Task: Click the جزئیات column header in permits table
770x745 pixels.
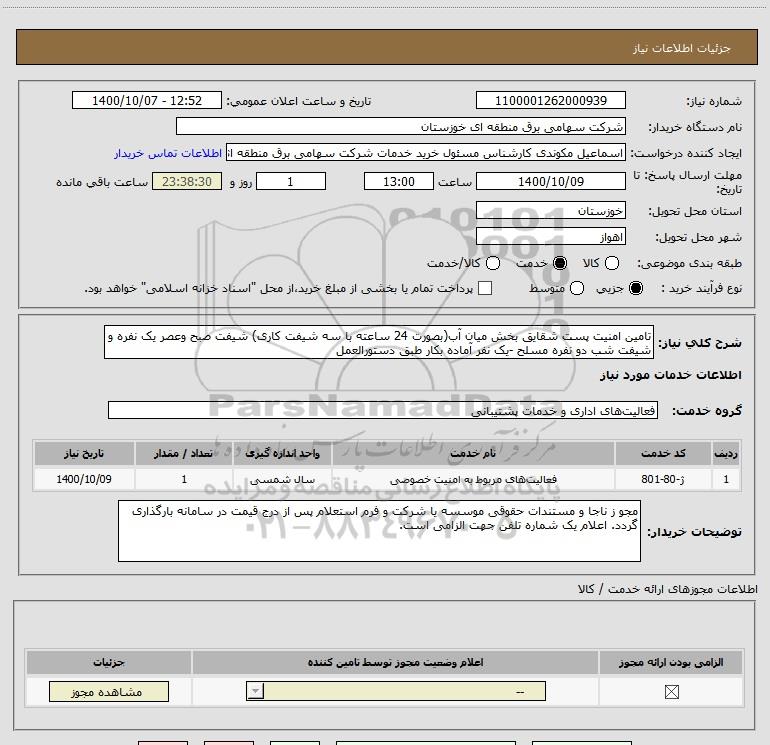Action: pos(109,662)
